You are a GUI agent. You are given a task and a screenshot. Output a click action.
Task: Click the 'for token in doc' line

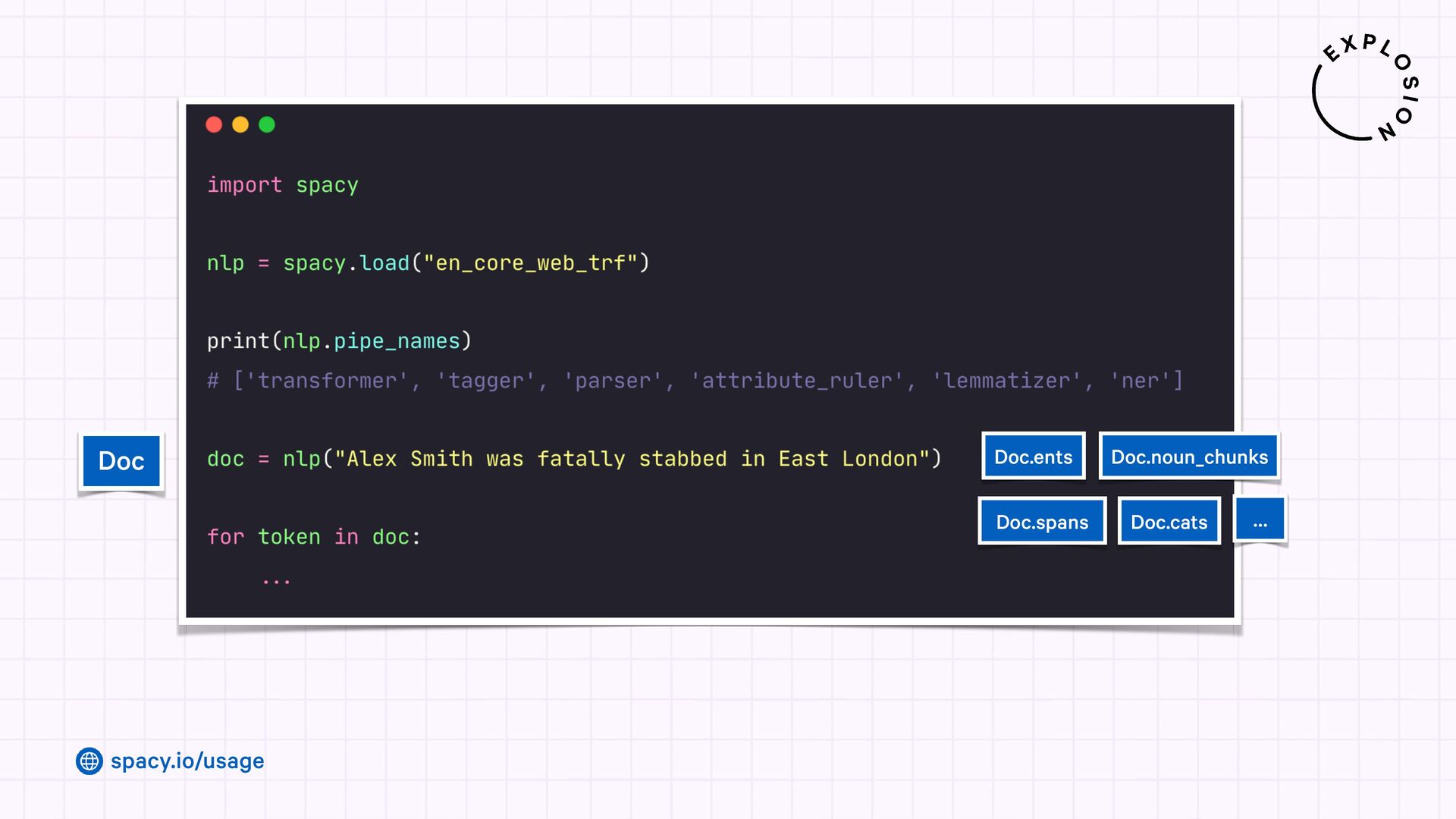pyautogui.click(x=313, y=537)
